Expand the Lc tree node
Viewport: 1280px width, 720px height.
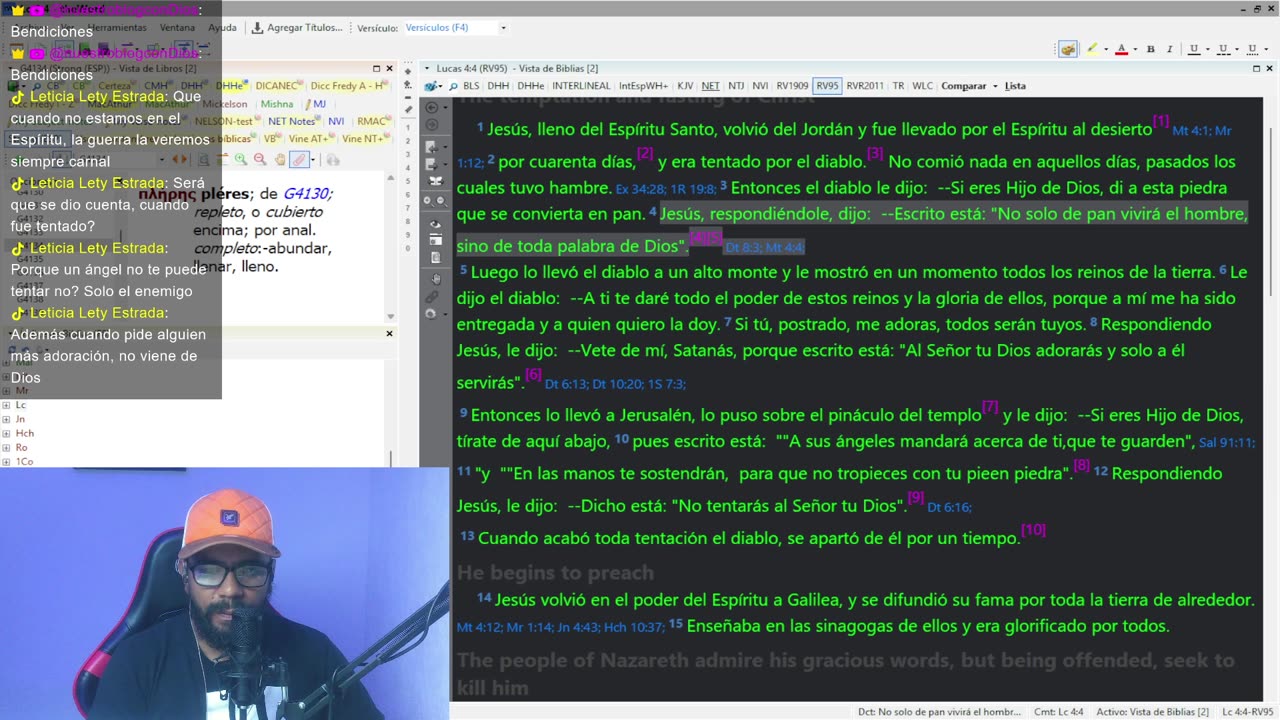tap(6, 405)
